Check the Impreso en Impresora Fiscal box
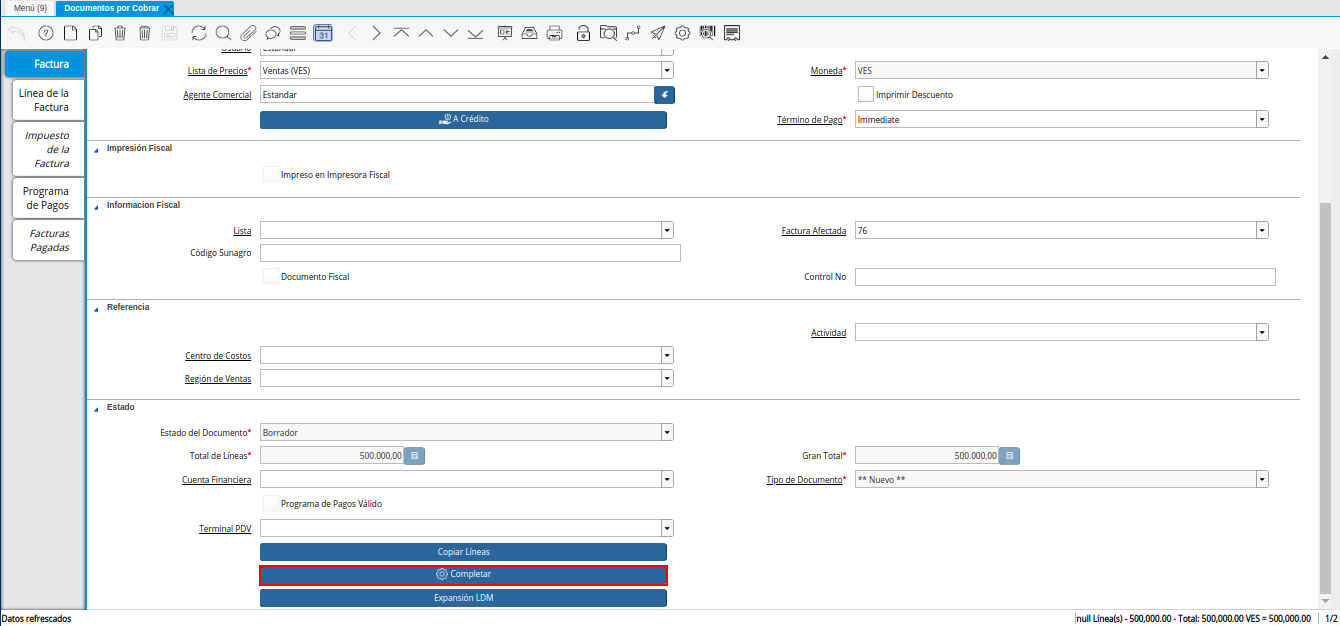Viewport: 1340px width, 626px height. tap(271, 174)
